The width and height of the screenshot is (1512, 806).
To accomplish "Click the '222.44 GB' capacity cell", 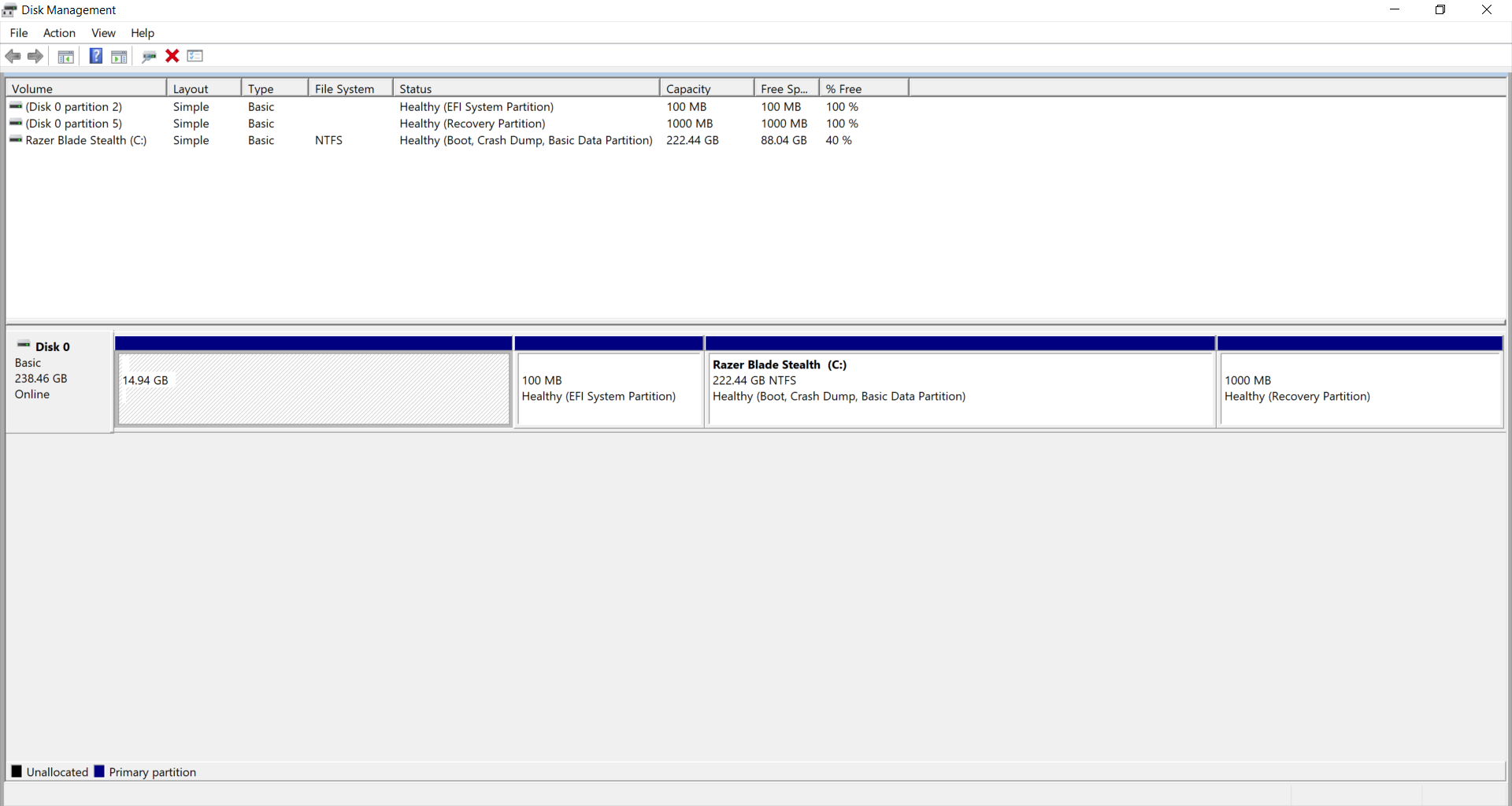I will click(692, 140).
